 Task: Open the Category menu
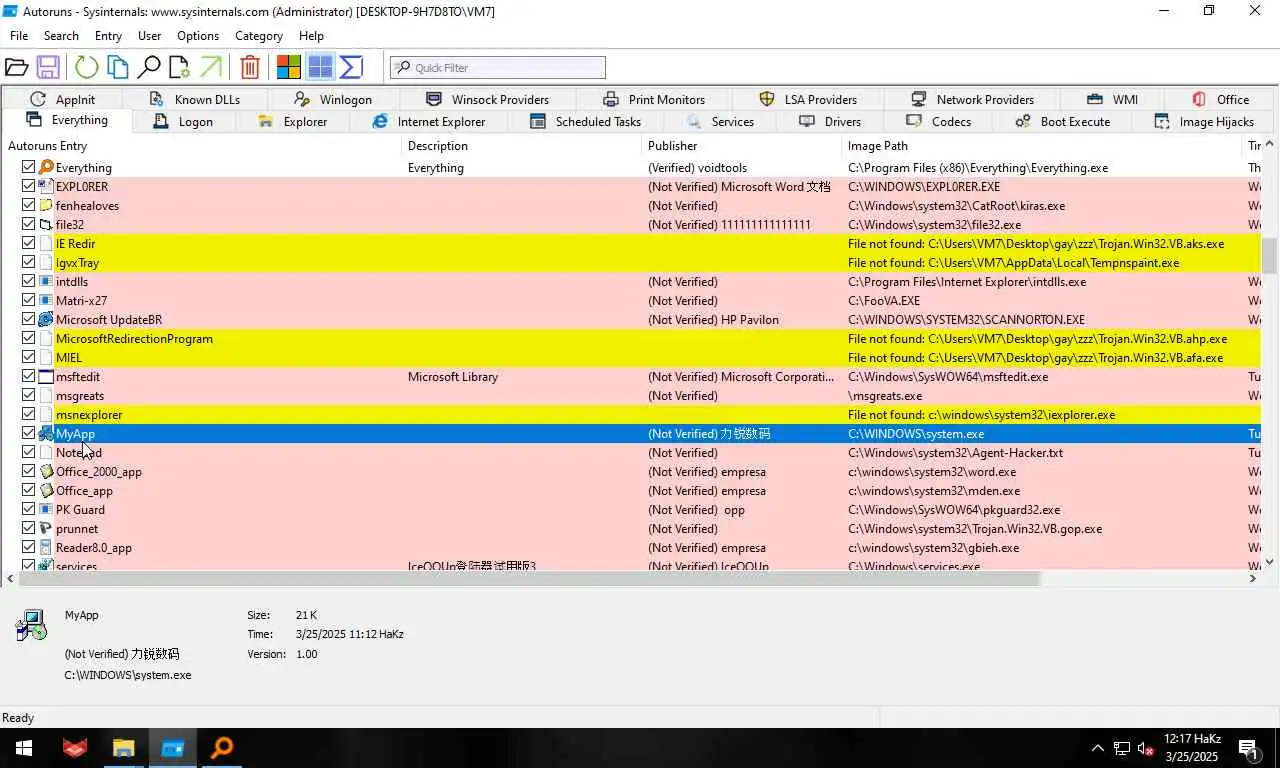(259, 35)
